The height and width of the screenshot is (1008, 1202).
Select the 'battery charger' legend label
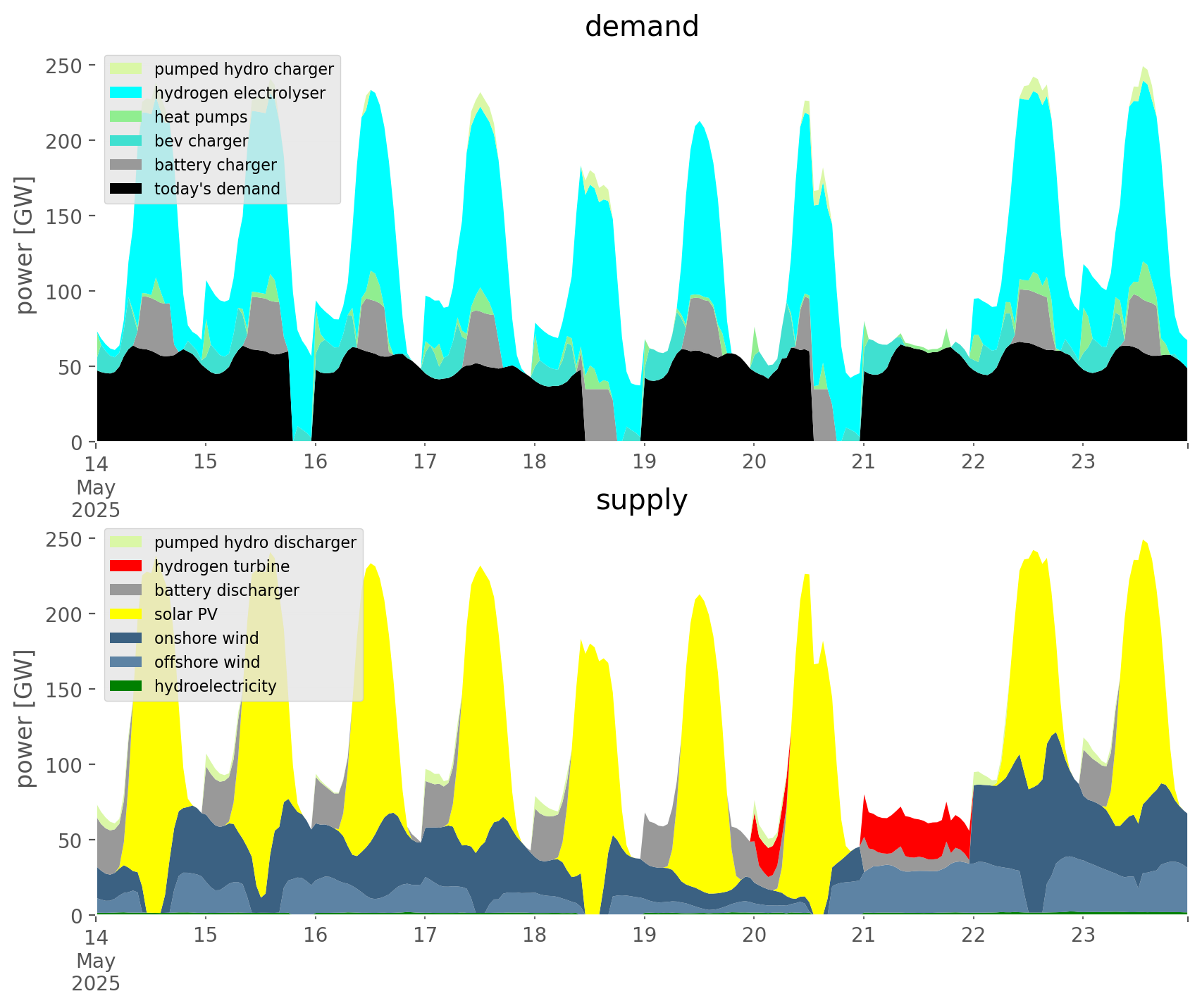click(x=216, y=166)
